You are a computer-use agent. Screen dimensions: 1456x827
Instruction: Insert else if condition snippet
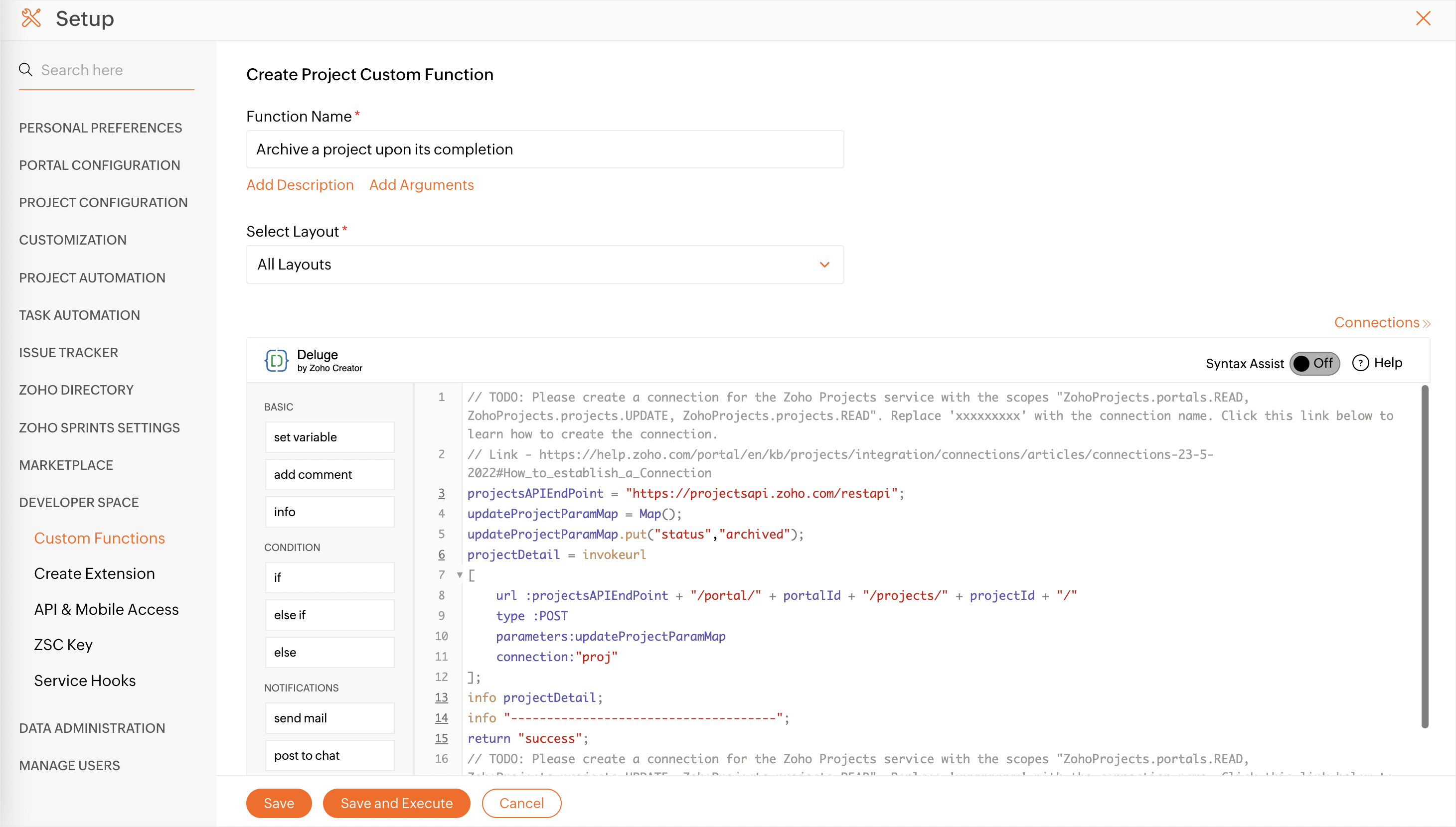pyautogui.click(x=329, y=615)
